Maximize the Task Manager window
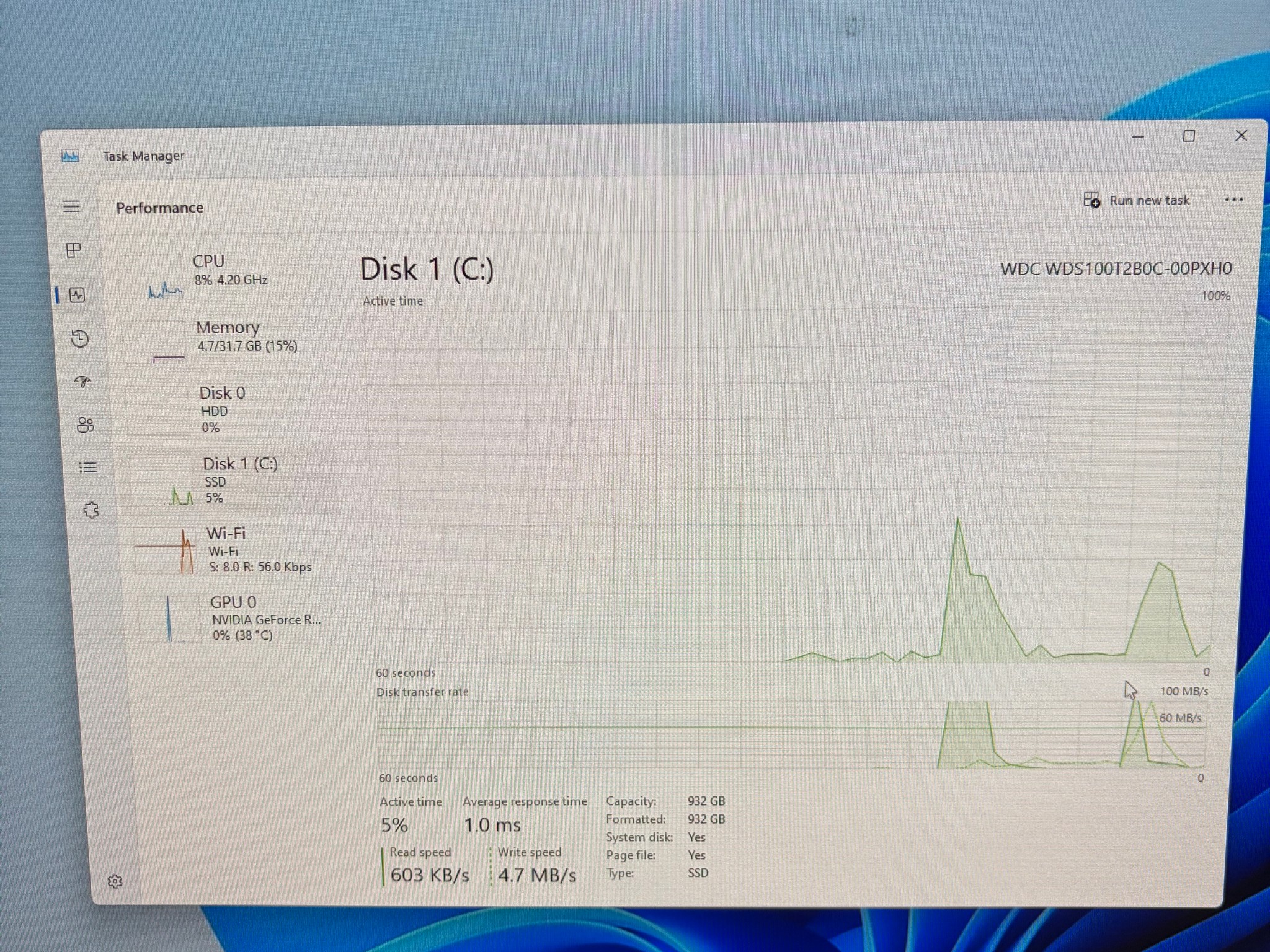 tap(1189, 136)
